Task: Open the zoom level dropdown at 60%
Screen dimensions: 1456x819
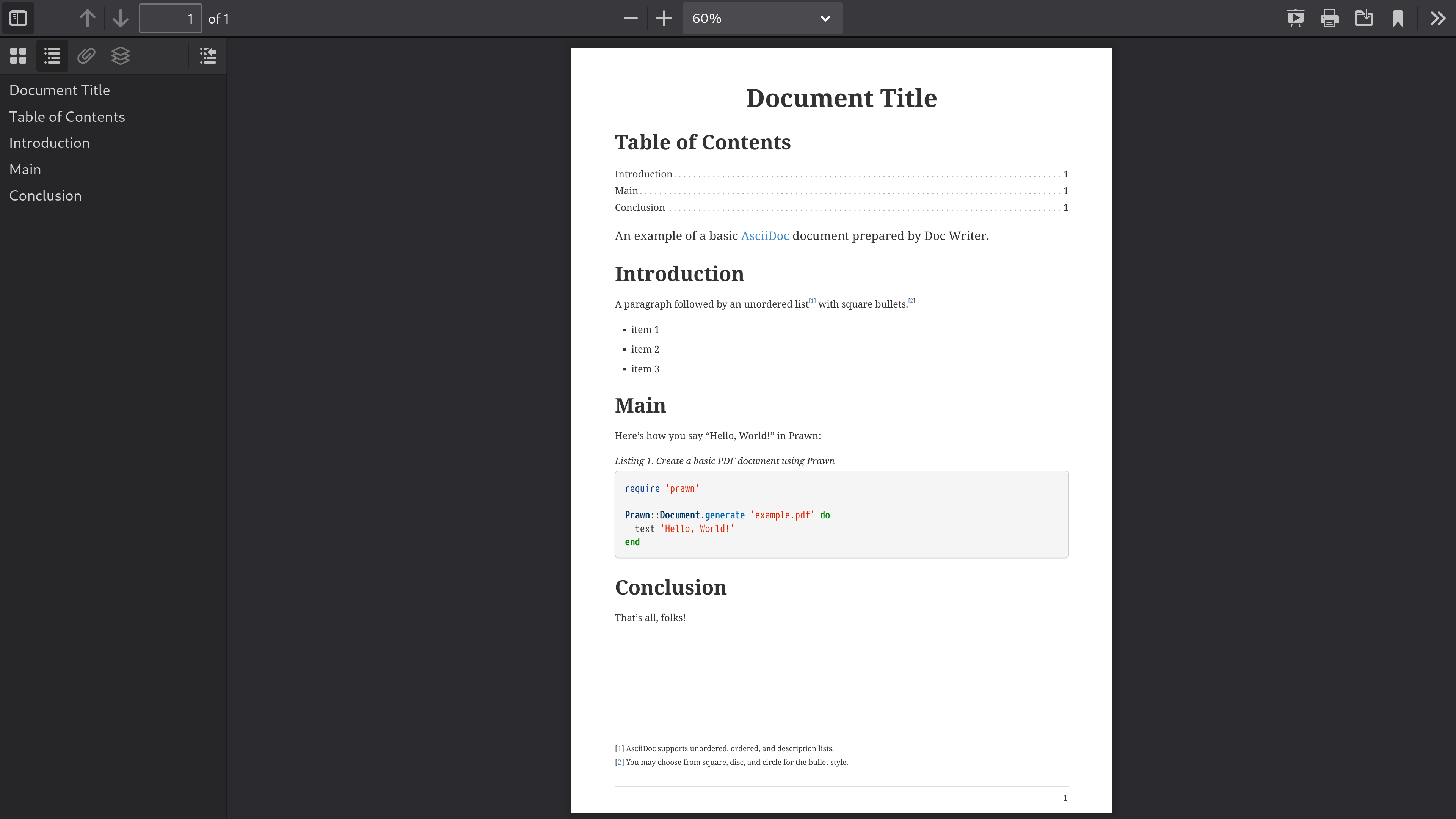Action: pyautogui.click(x=763, y=18)
